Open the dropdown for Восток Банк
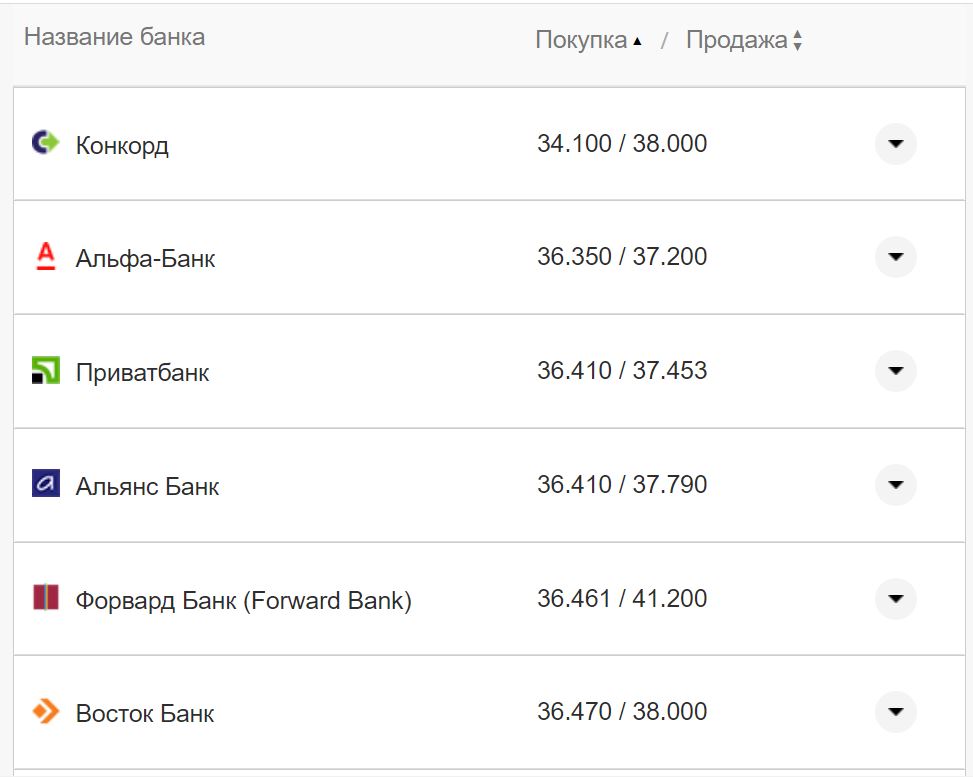Viewport: 973px width, 777px height. 896,713
